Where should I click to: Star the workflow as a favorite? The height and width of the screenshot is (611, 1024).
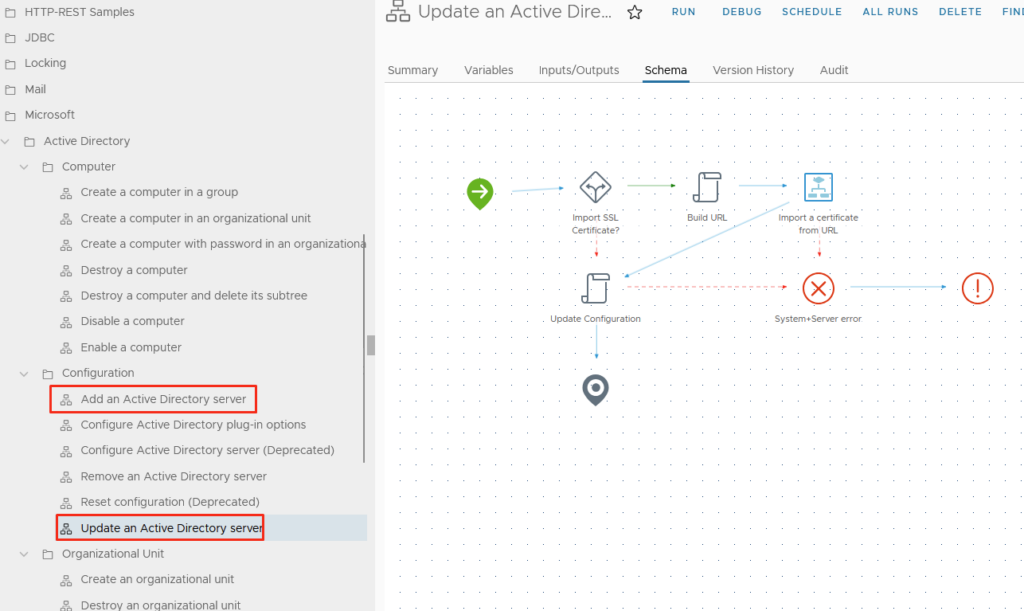click(634, 12)
